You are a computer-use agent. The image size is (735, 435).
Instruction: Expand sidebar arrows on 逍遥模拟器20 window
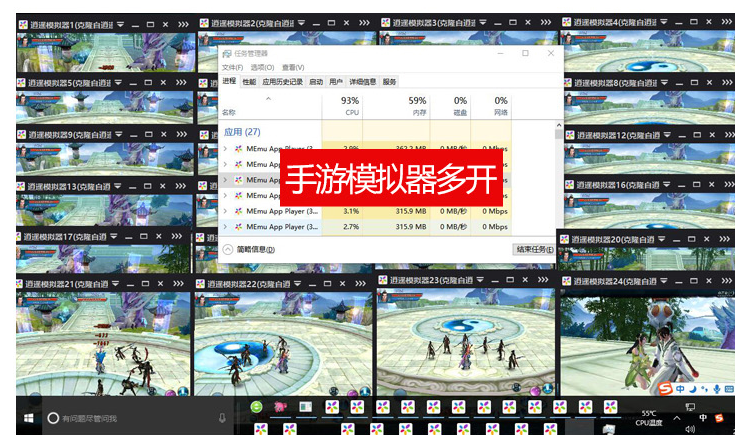coord(724,239)
